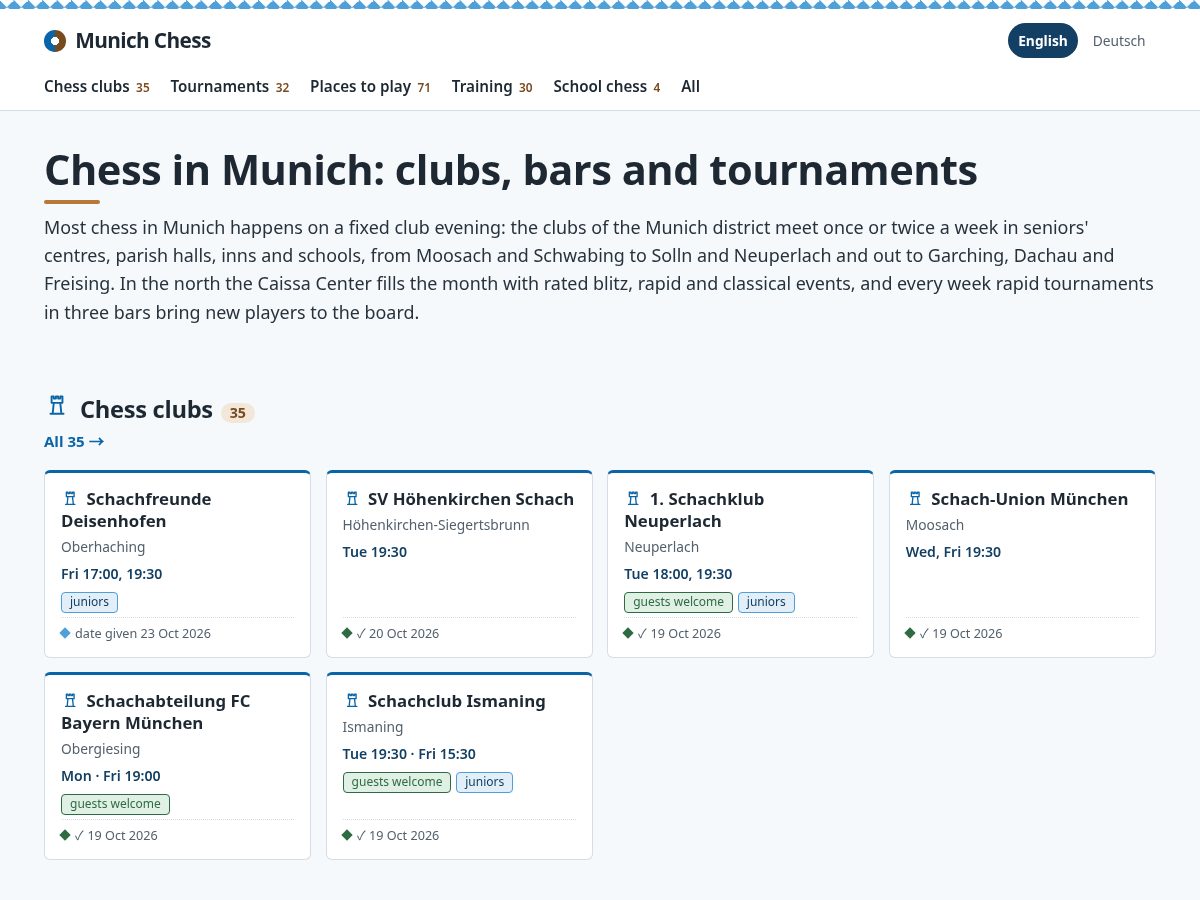Screen dimensions: 1200x900
Task: Click the 'Mon · Fri 19:00' schedule text
Action: click(x=111, y=776)
